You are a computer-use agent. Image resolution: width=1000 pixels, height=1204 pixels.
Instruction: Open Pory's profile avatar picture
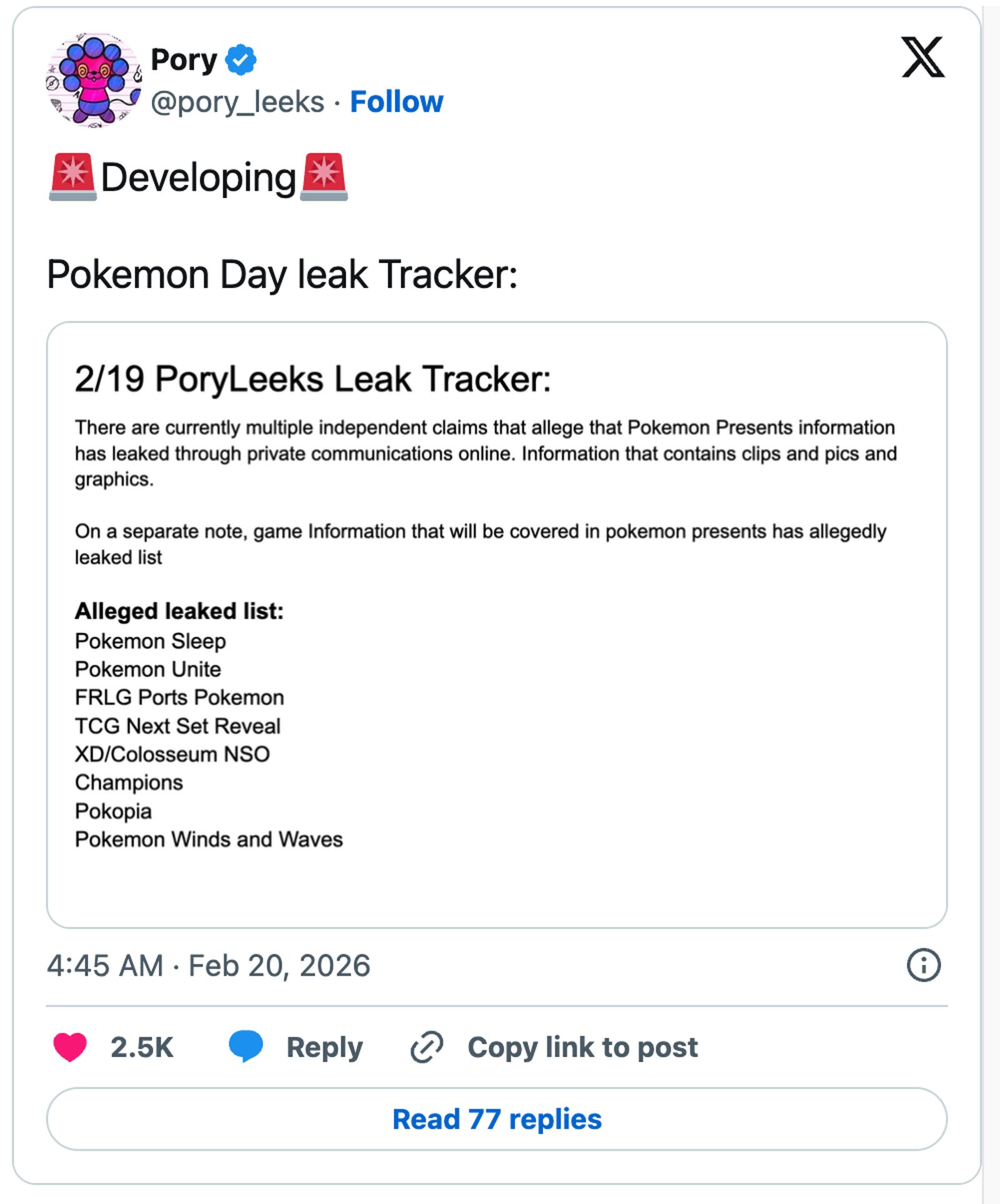(x=93, y=80)
